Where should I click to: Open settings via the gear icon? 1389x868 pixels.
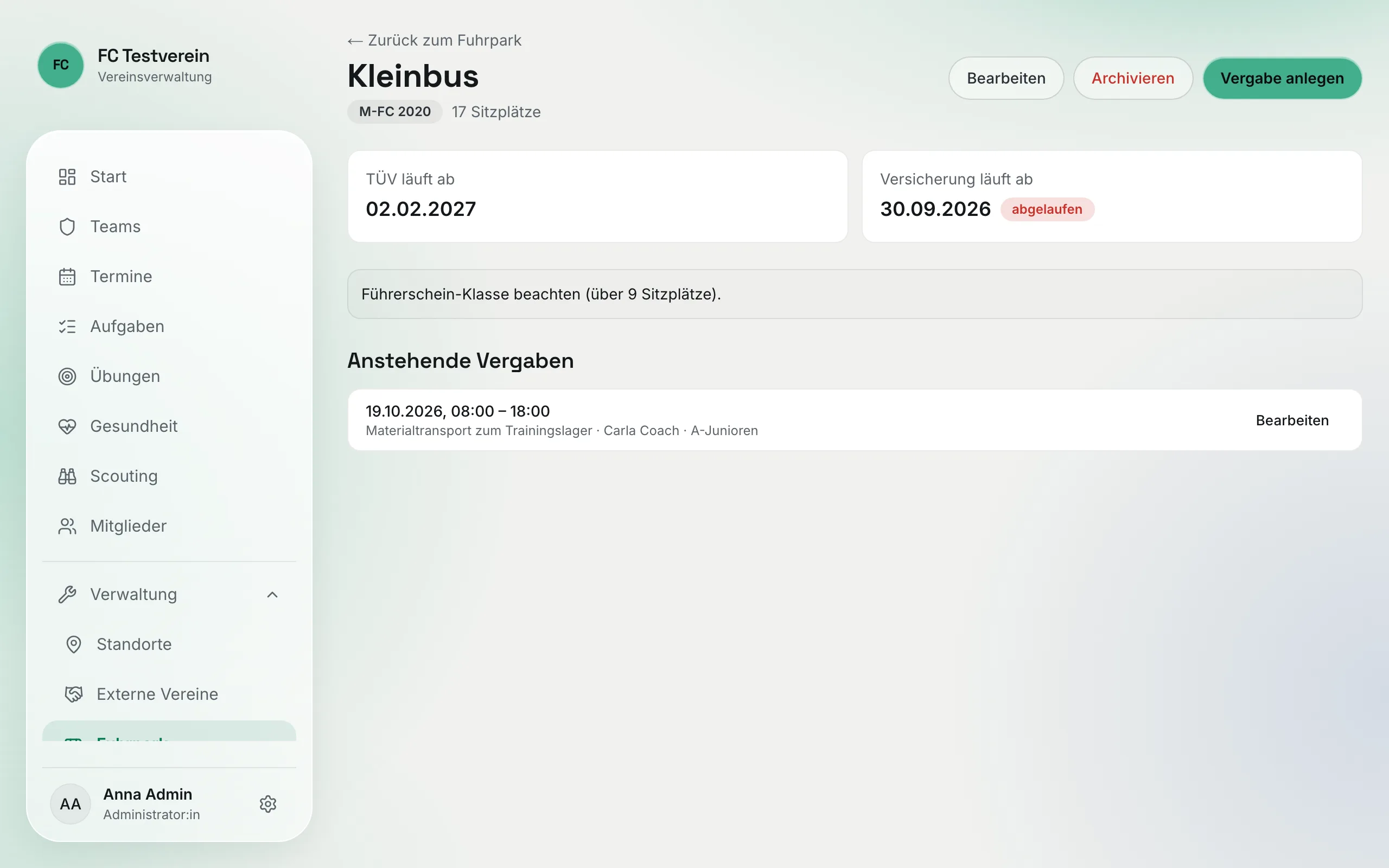pos(268,803)
